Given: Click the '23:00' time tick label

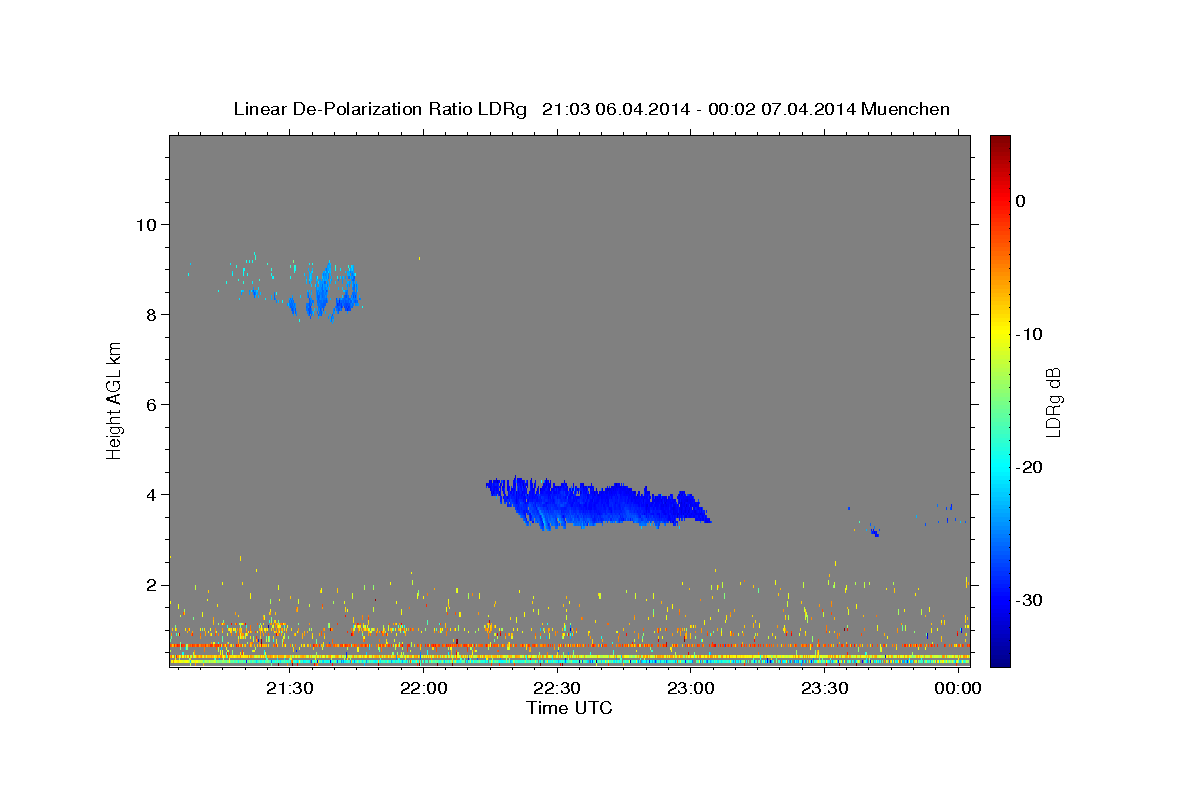Looking at the screenshot, I should click(691, 689).
